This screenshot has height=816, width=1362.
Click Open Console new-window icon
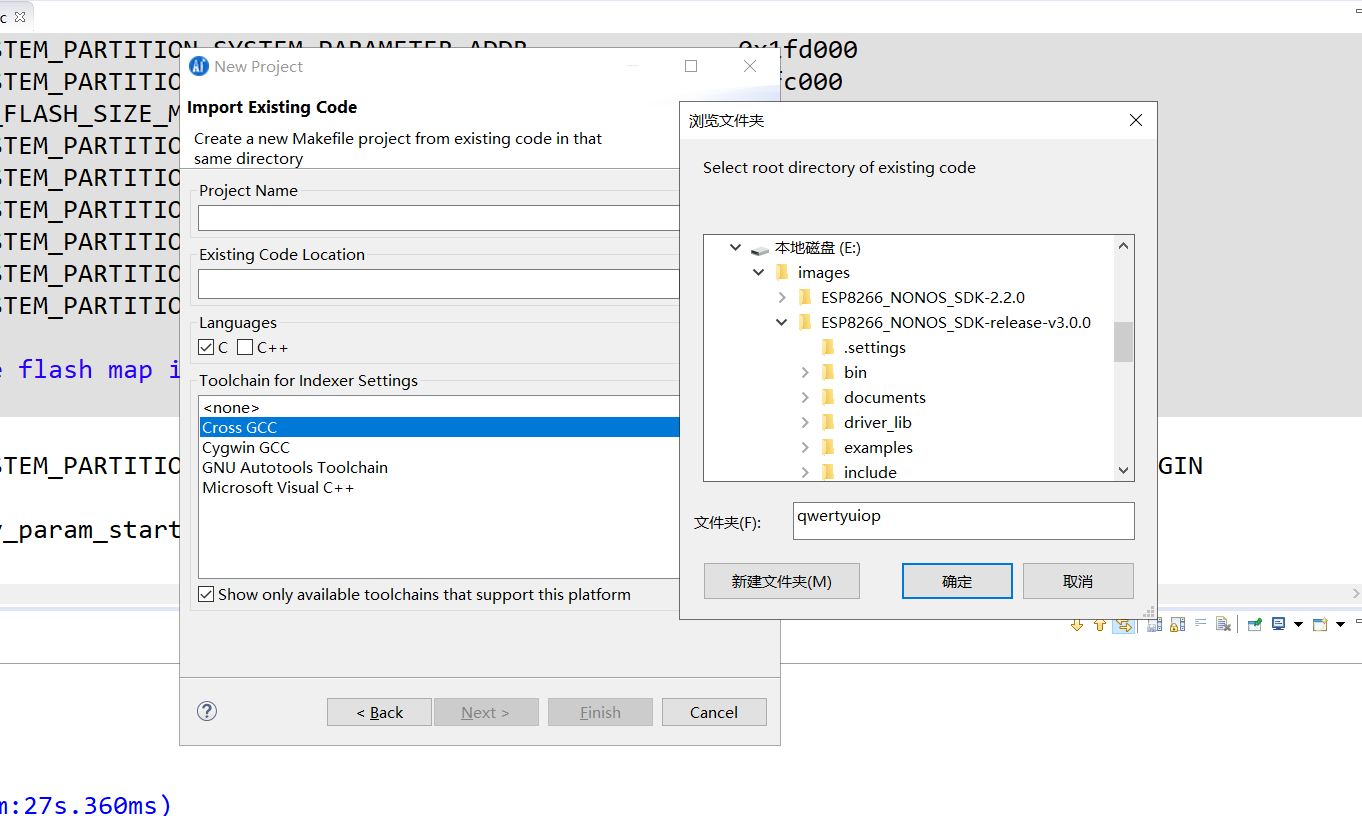tap(1319, 625)
